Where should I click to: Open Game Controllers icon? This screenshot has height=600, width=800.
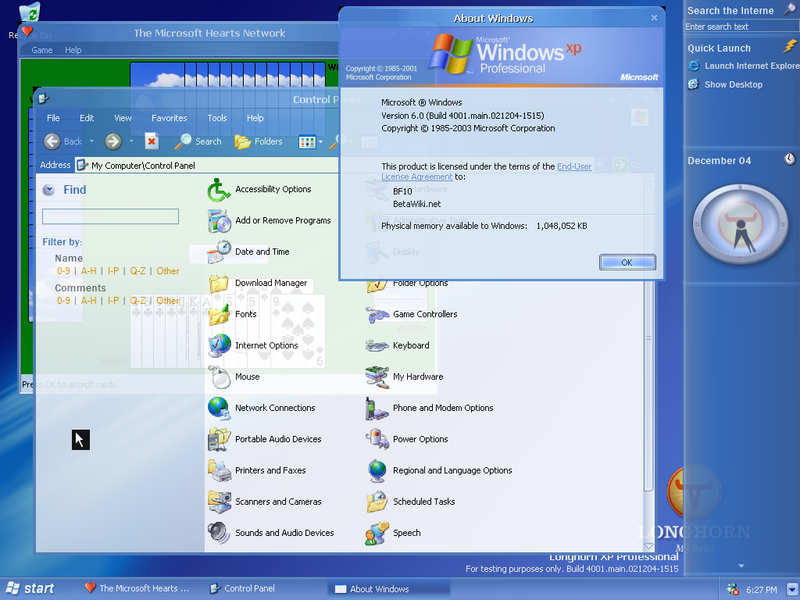click(377, 314)
